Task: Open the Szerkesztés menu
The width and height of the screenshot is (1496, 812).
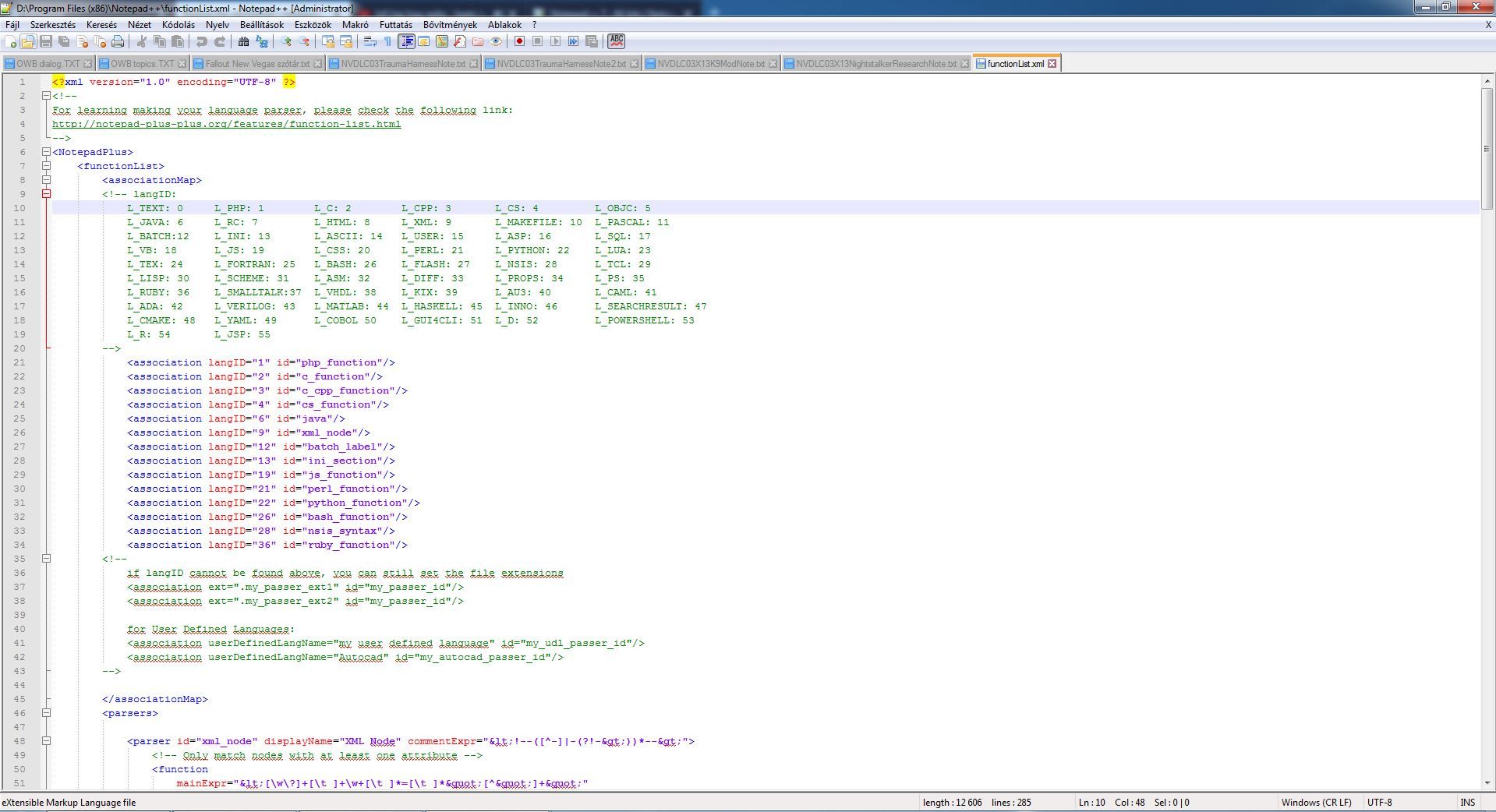Action: click(x=53, y=25)
